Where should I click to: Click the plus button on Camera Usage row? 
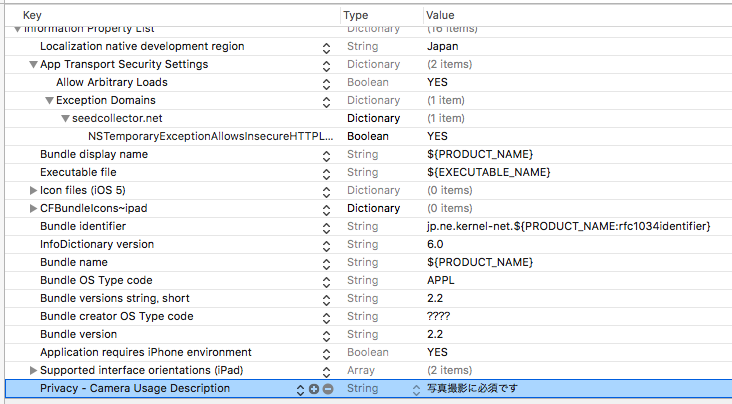314,388
